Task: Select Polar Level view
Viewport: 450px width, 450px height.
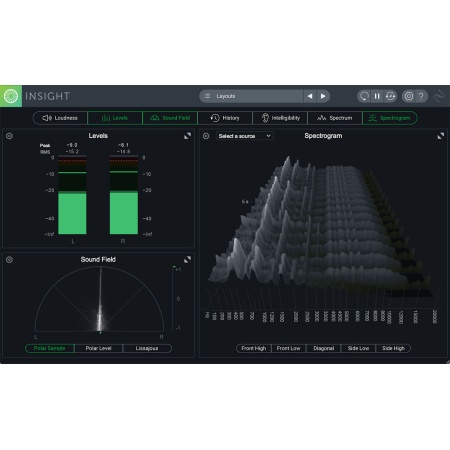Action: (x=98, y=348)
